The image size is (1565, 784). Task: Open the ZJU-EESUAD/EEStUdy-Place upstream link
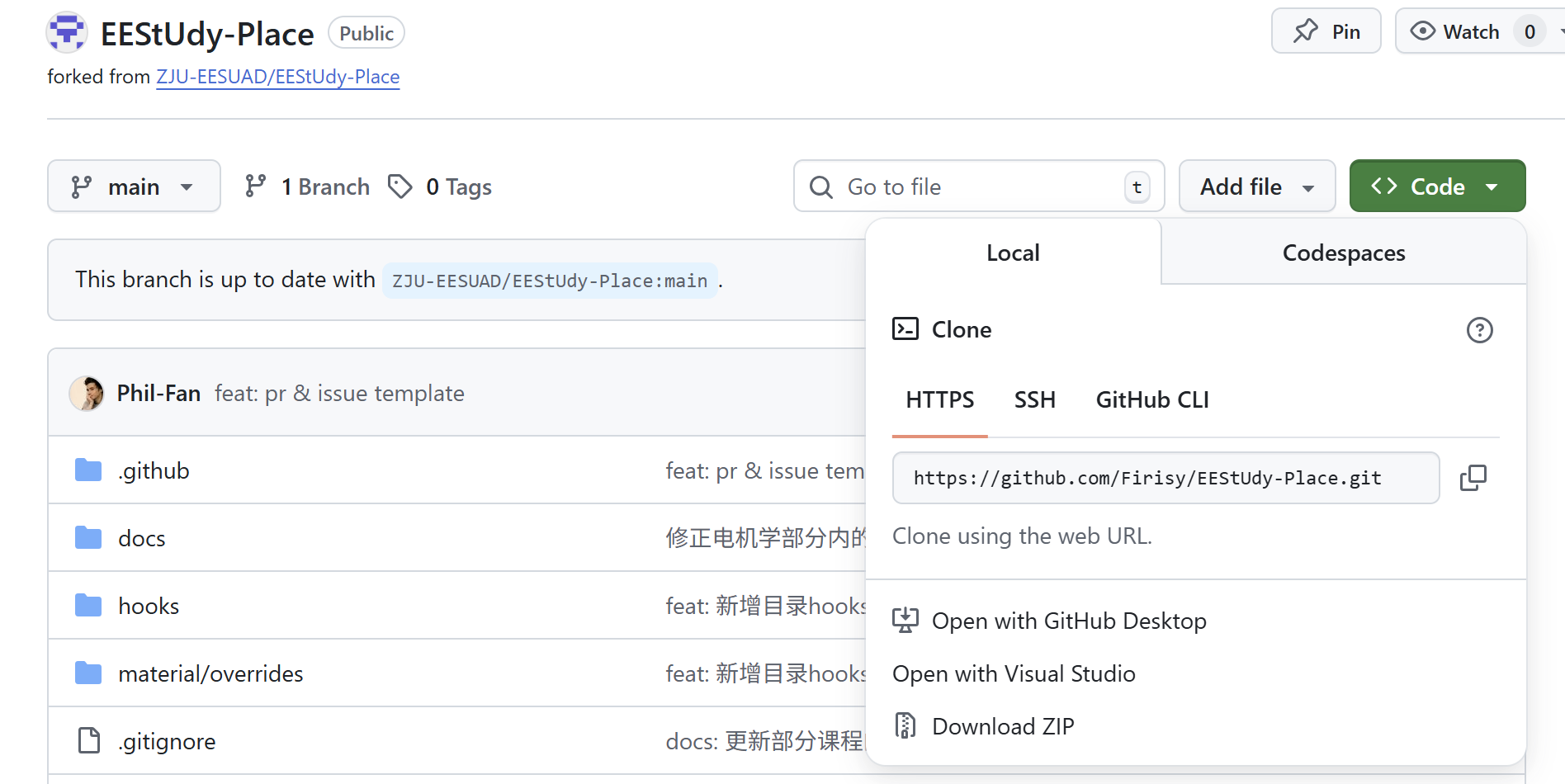click(277, 77)
